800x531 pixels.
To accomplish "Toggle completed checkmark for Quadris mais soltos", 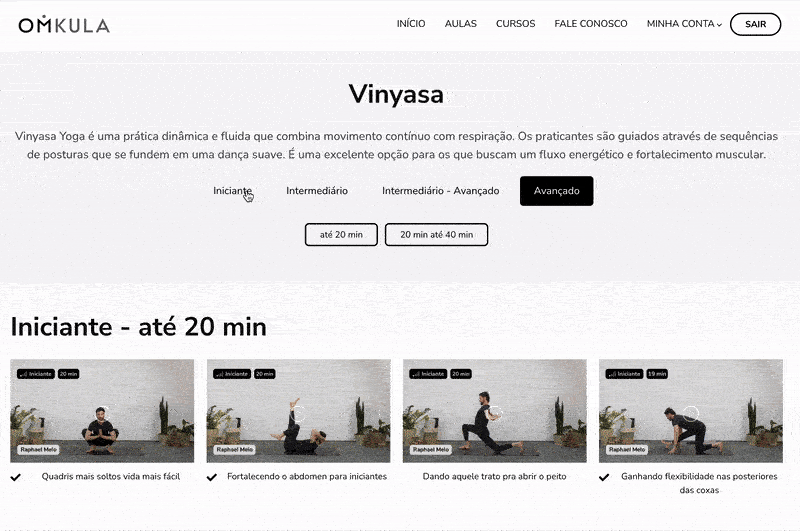I will point(16,477).
